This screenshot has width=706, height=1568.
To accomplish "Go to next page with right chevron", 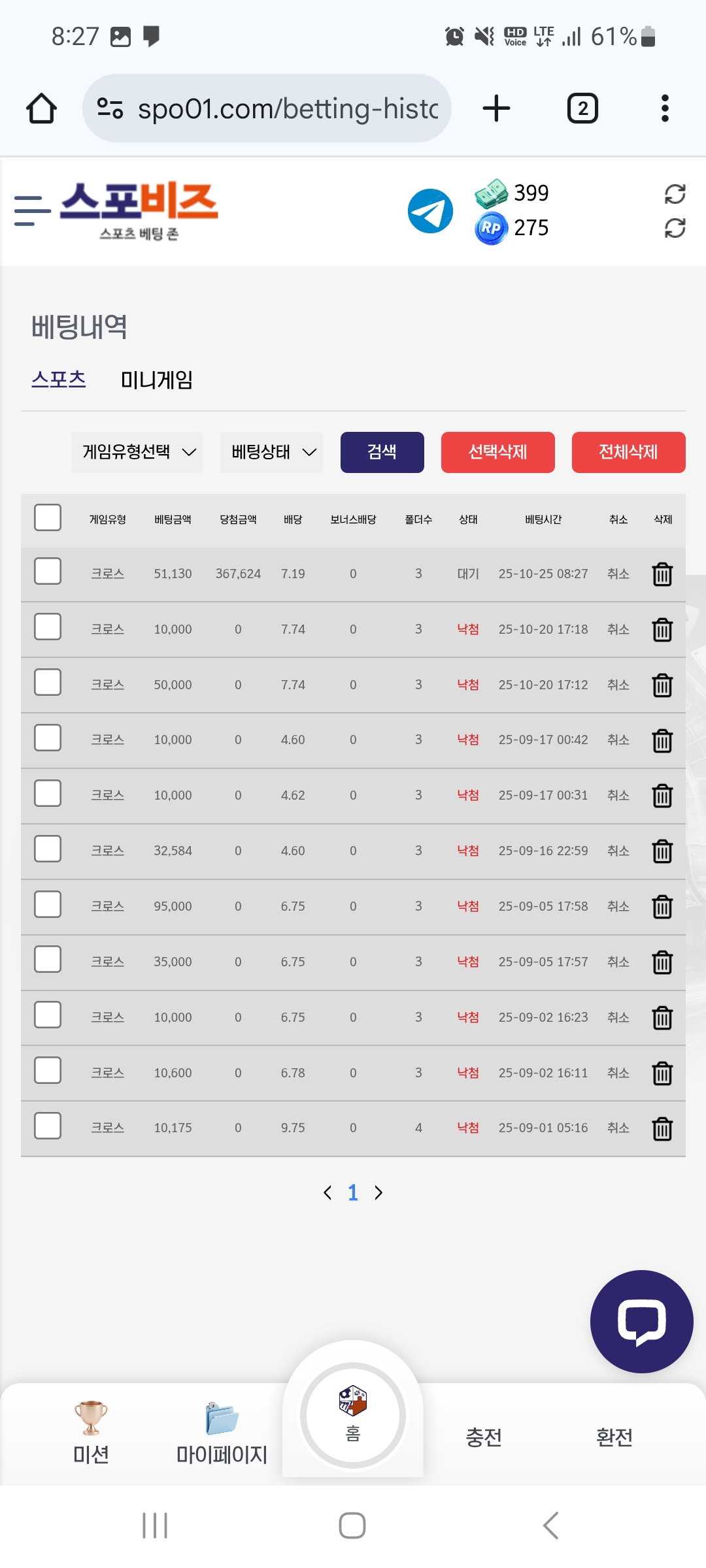I will [x=378, y=1193].
